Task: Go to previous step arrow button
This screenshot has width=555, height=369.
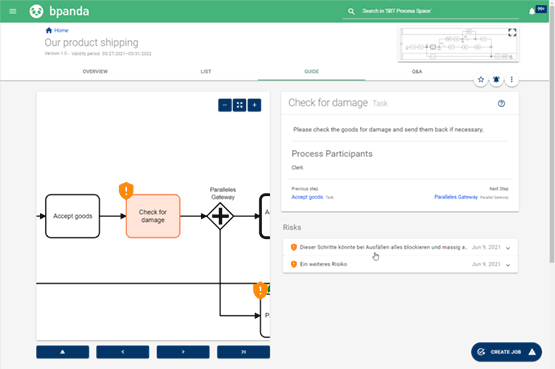Action: click(123, 352)
